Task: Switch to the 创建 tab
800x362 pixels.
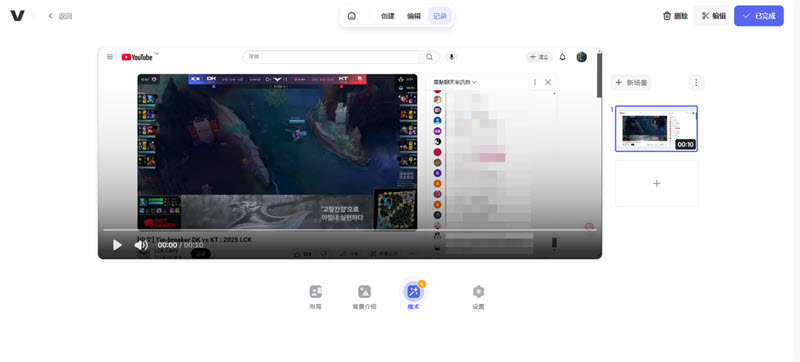Action: tap(388, 16)
